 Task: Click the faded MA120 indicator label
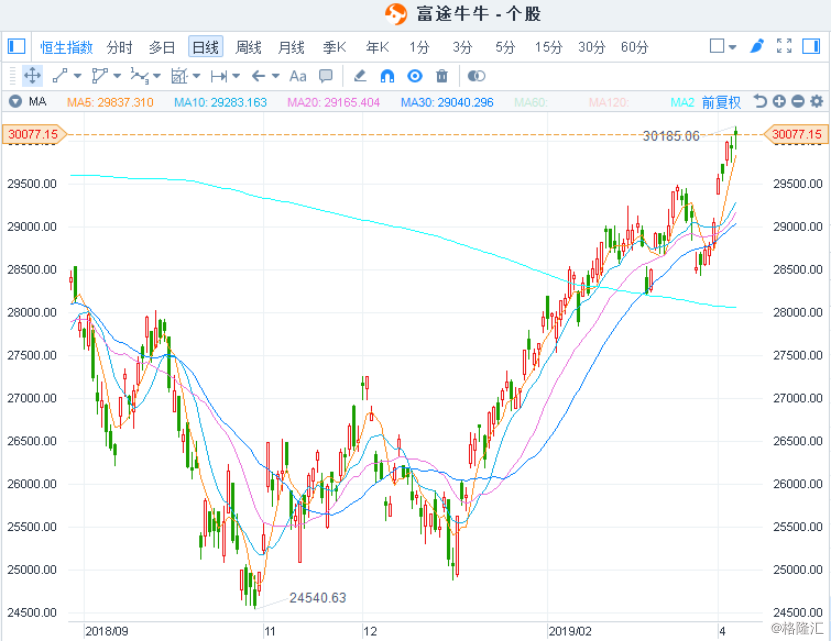tap(608, 102)
